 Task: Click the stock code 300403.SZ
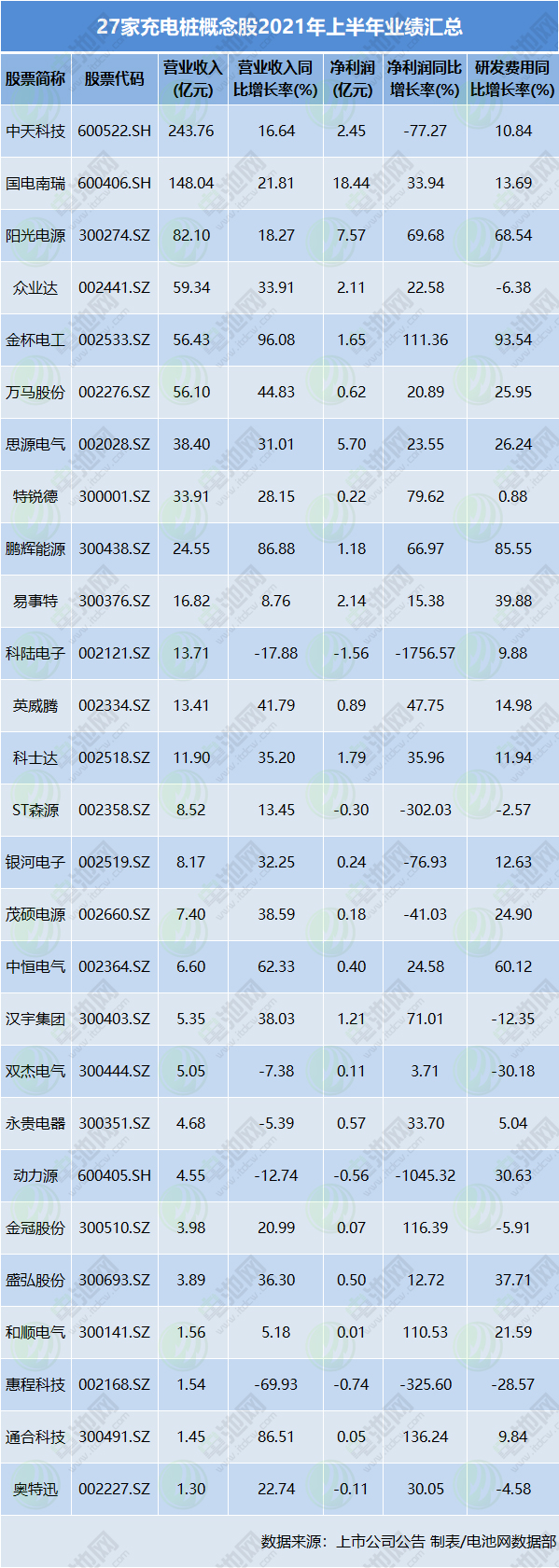point(114,1019)
